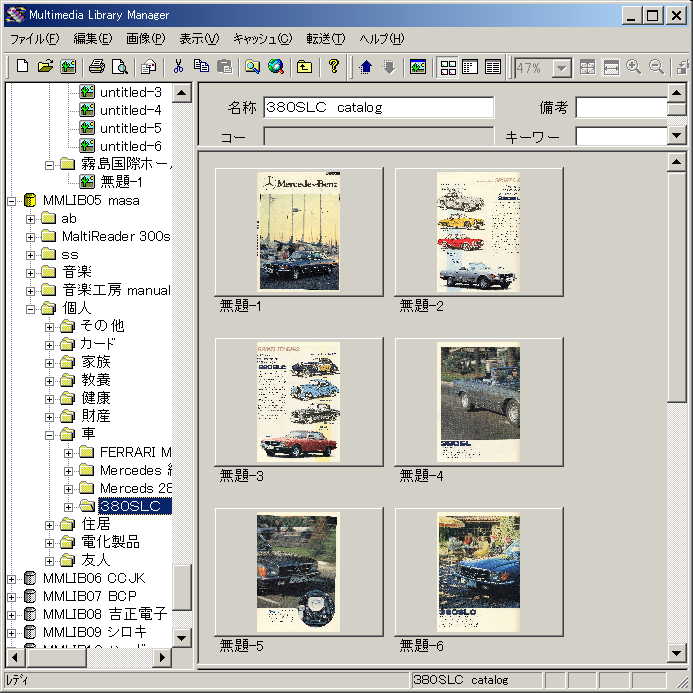693x693 pixels.
Task: Expand the MaltiReader 300s folder
Action: 30,237
